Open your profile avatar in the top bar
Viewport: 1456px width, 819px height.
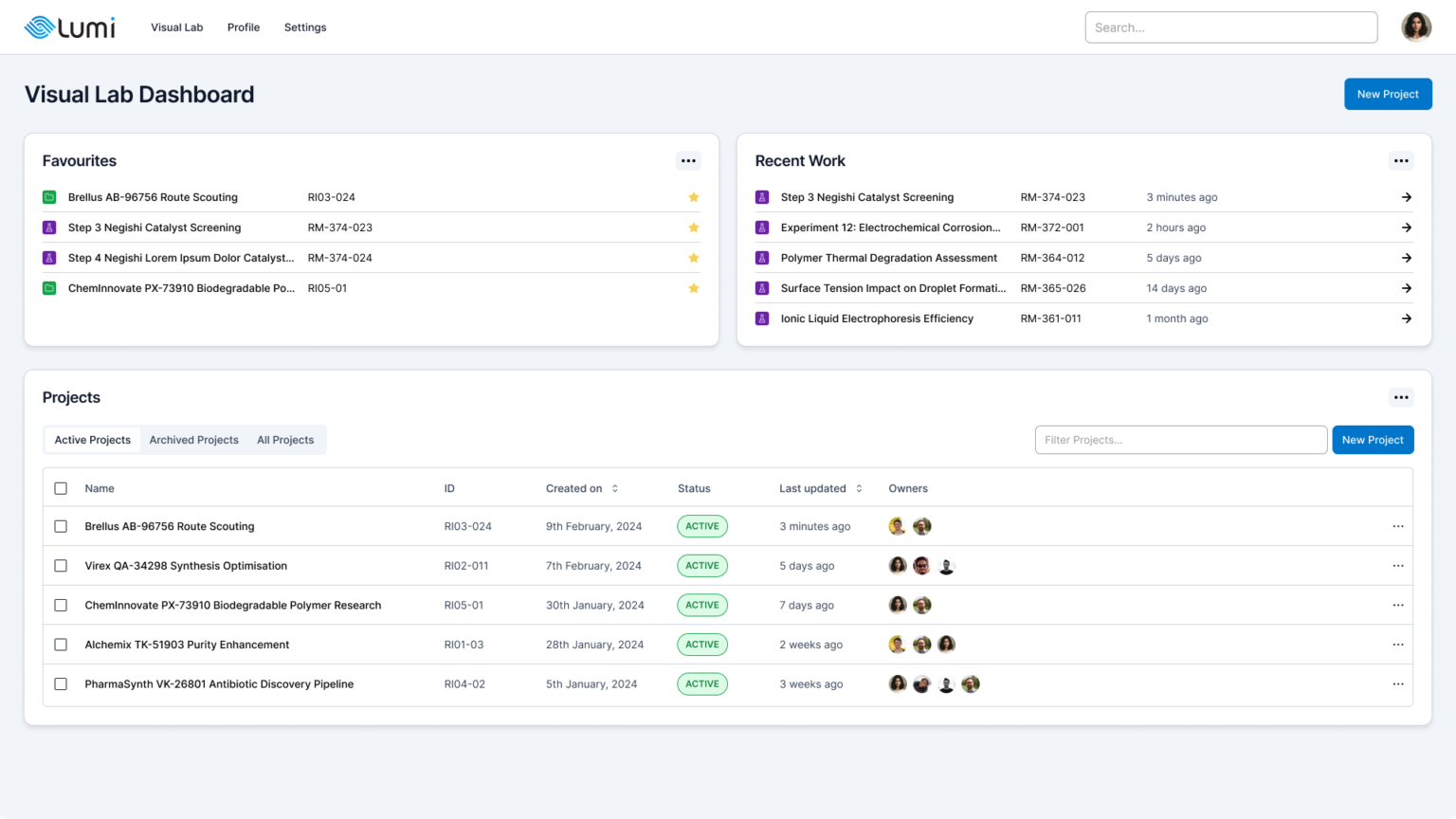tap(1416, 27)
